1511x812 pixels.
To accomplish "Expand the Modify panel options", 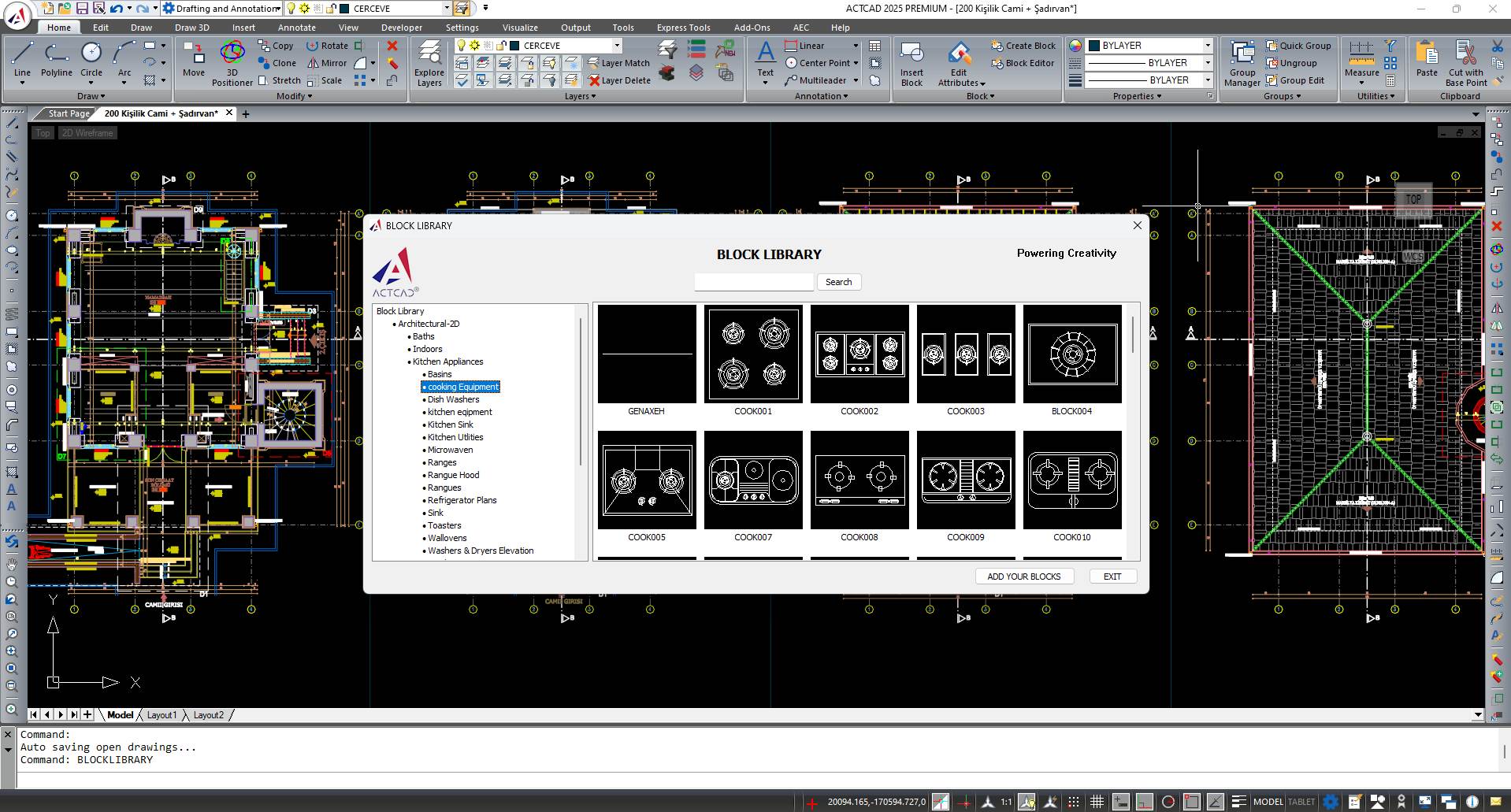I will coord(295,96).
